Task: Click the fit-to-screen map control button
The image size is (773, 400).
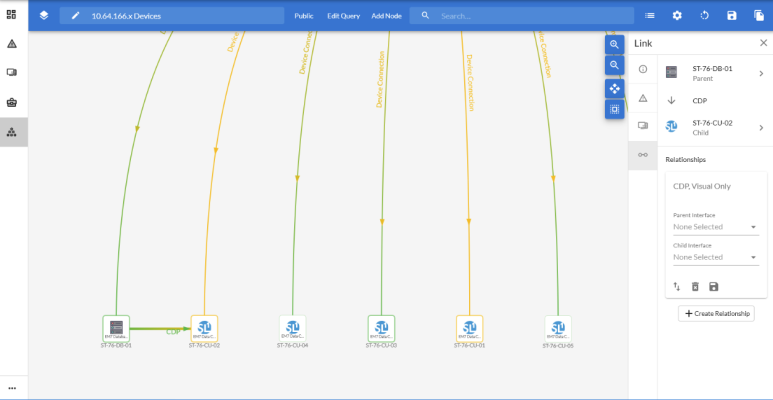Action: (614, 109)
